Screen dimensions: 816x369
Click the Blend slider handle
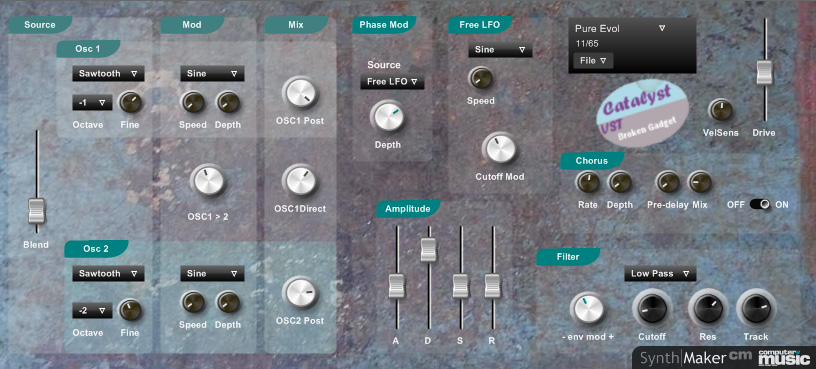tap(37, 211)
